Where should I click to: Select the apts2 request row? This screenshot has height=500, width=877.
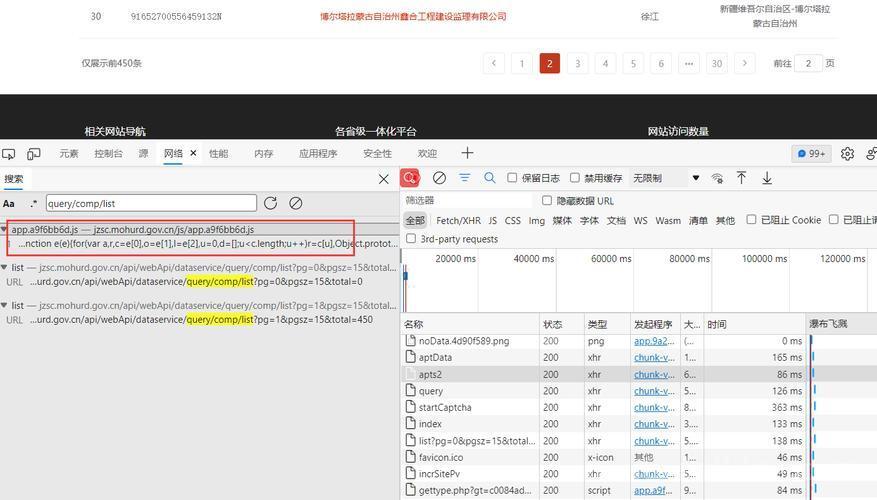[604, 374]
